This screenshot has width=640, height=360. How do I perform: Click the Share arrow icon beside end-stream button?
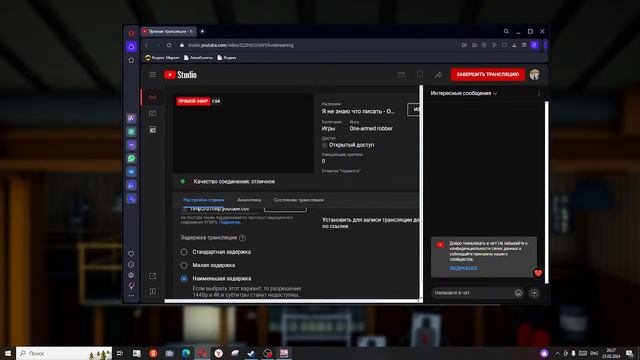[x=438, y=75]
